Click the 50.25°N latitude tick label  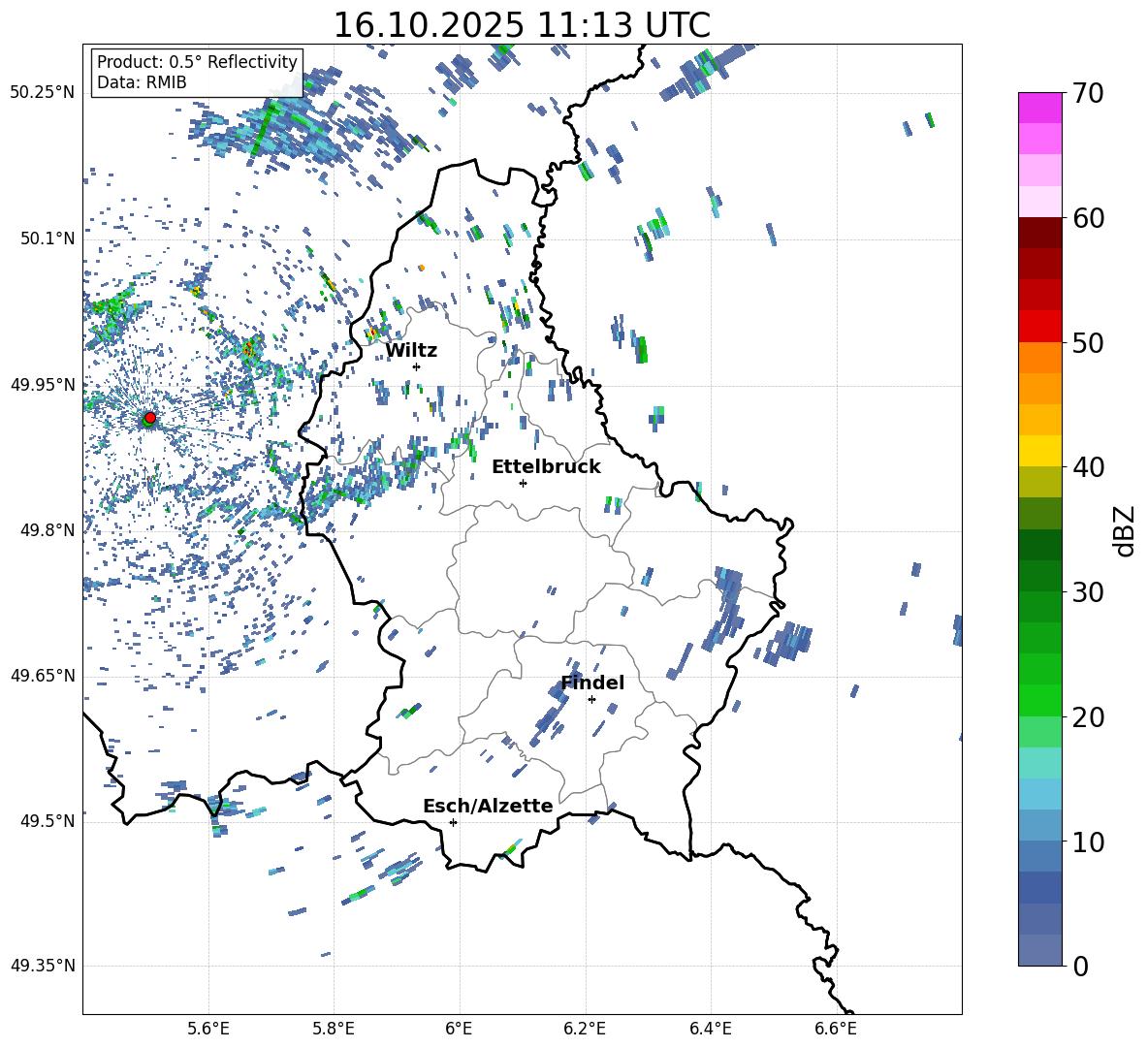(x=42, y=92)
